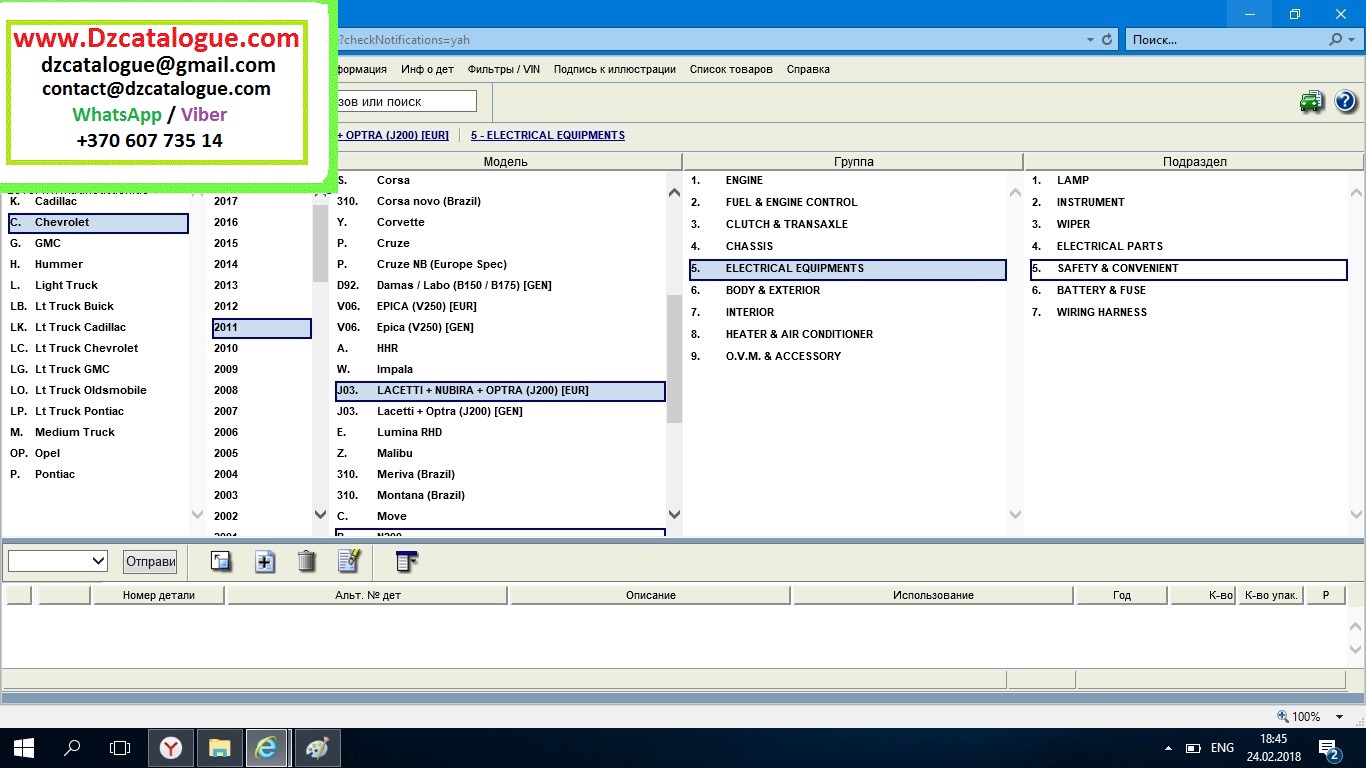Click the add item plus document icon
This screenshot has height=768, width=1366.
tap(265, 561)
